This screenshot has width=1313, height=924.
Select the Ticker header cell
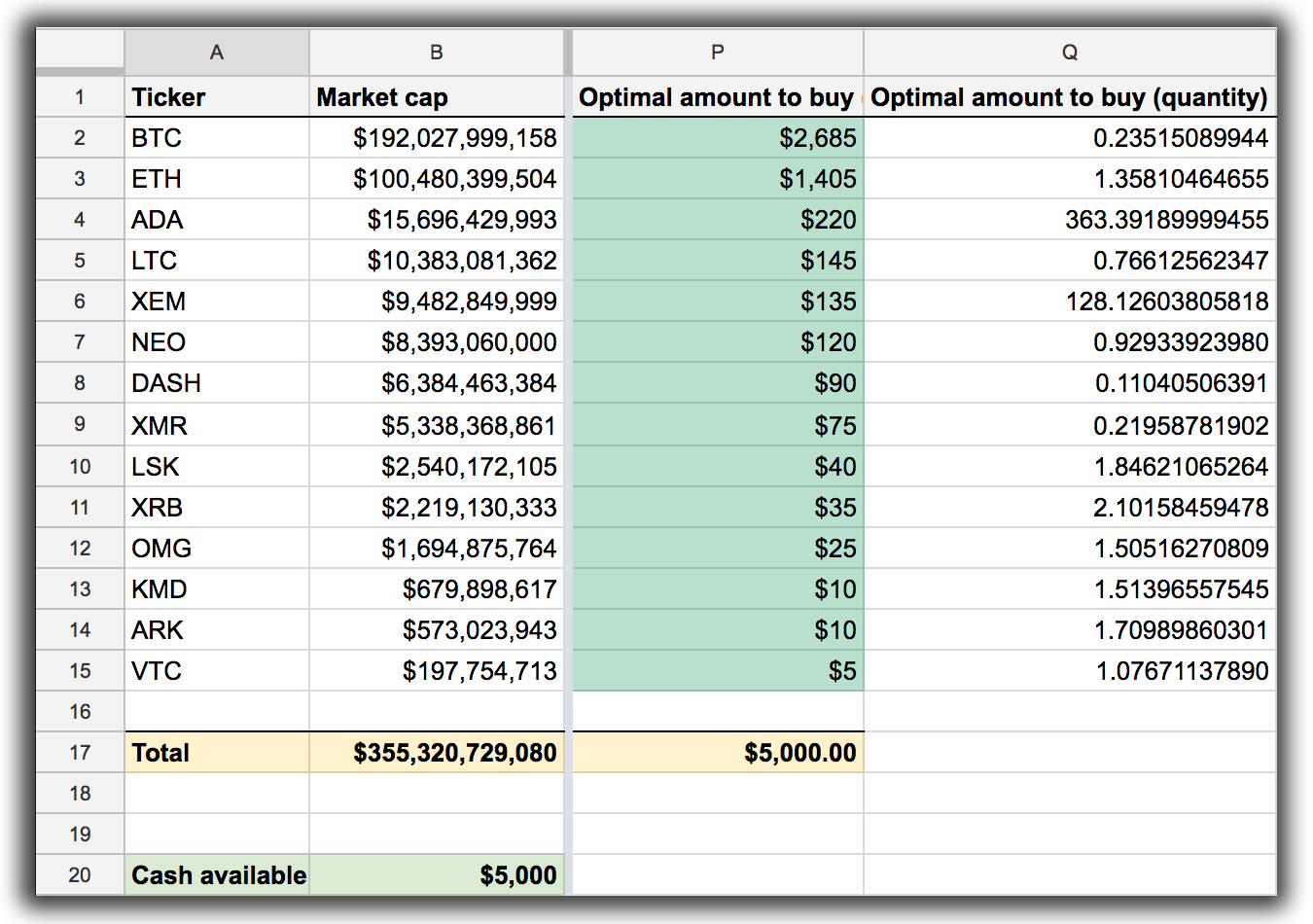[216, 97]
